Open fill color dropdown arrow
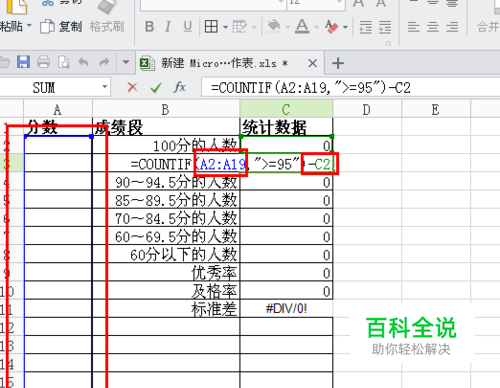The height and width of the screenshot is (388, 500). coord(287,27)
